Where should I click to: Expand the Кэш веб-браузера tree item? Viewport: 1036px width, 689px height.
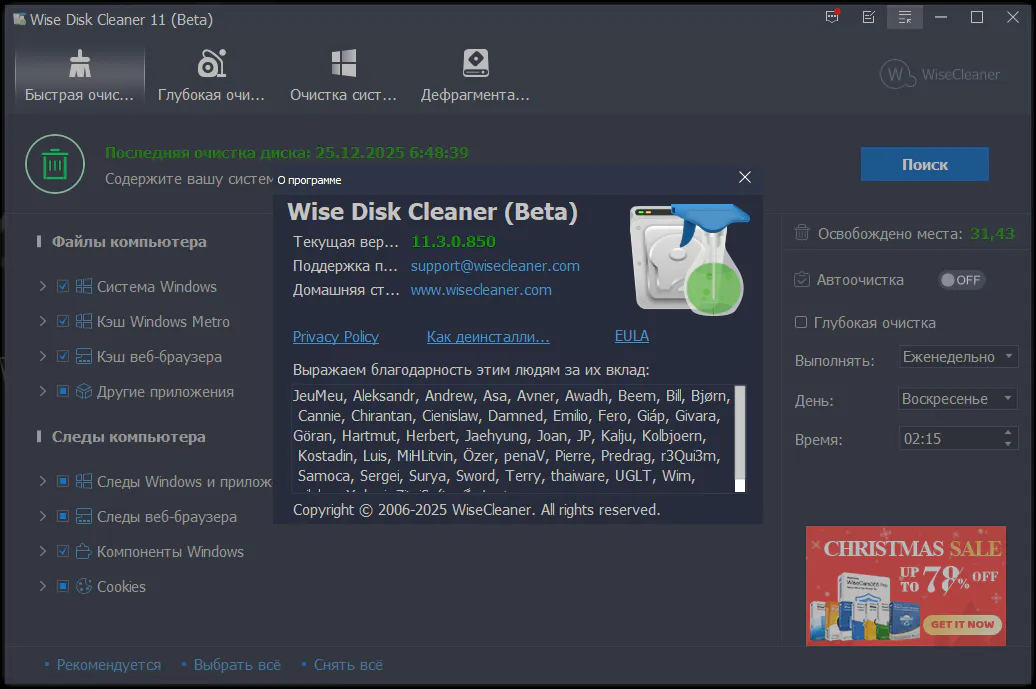(43, 356)
